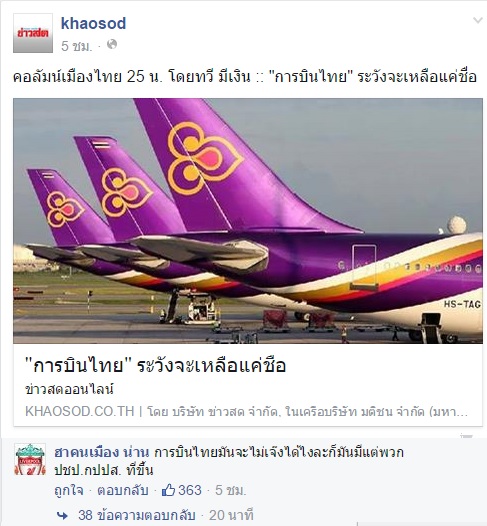Image resolution: width=487 pixels, height=526 pixels.
Task: Open the Thai Airways article image
Action: click(x=248, y=221)
